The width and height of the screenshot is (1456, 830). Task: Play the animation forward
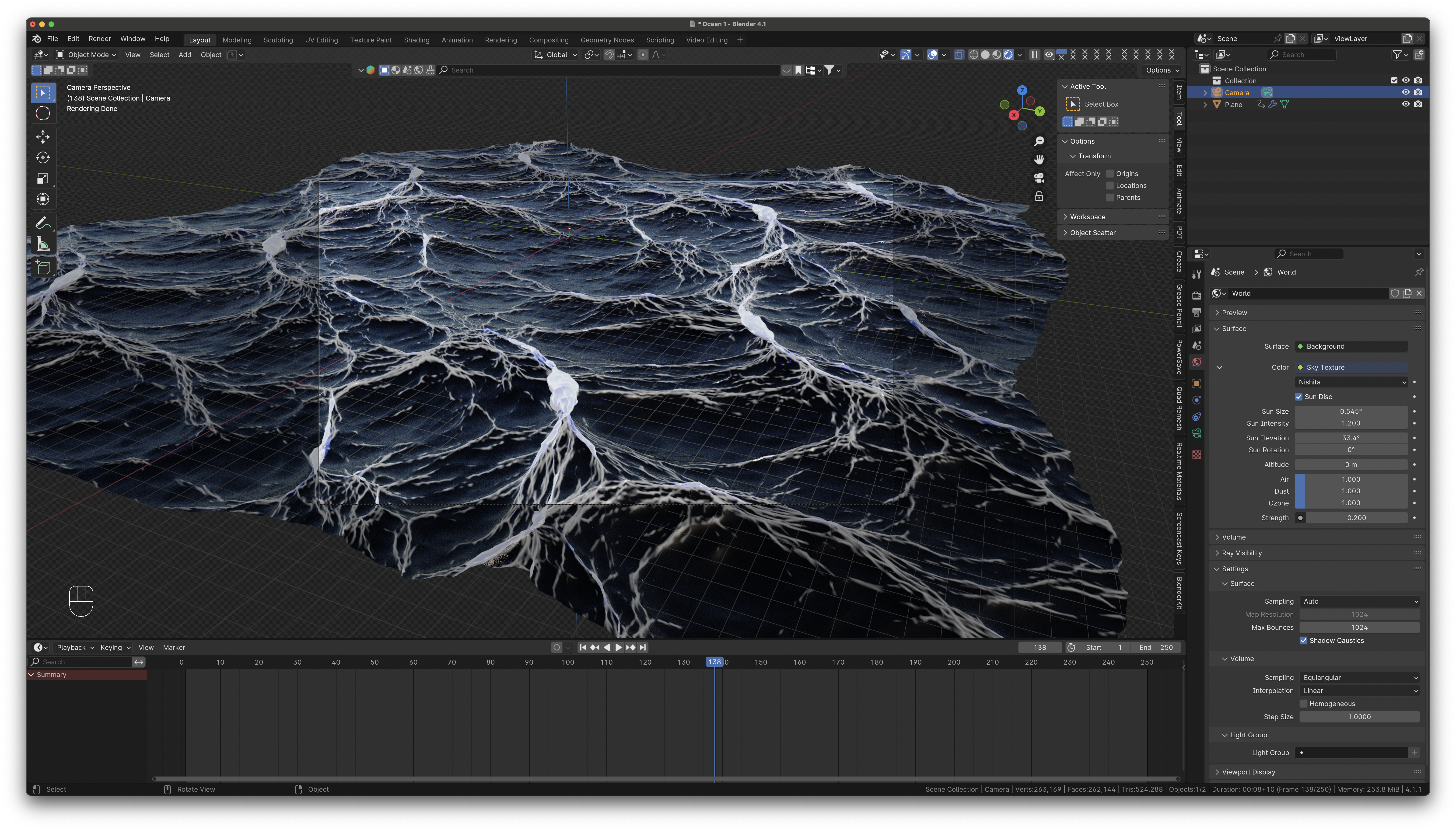coord(619,648)
